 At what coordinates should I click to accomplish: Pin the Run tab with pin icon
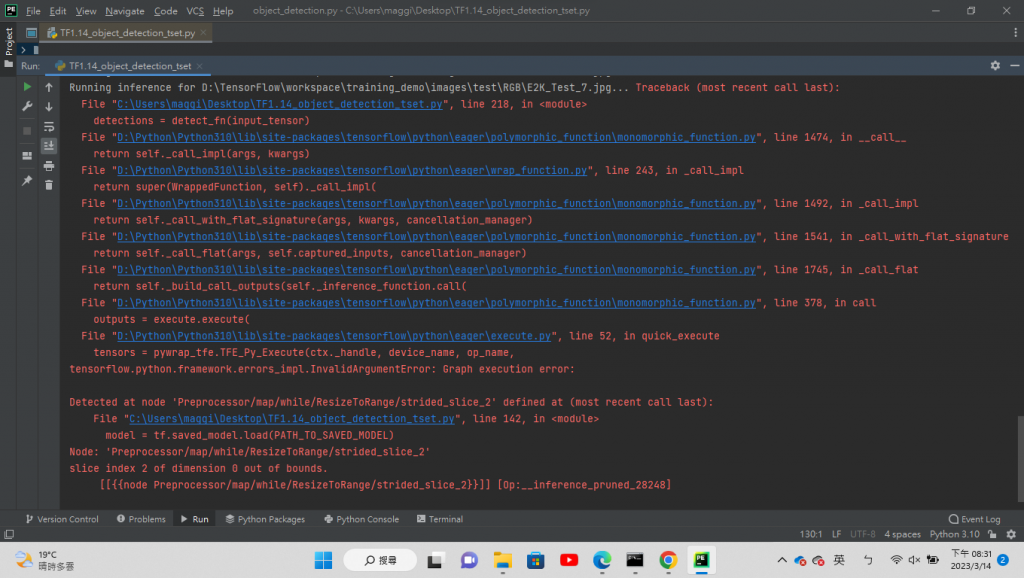click(27, 180)
